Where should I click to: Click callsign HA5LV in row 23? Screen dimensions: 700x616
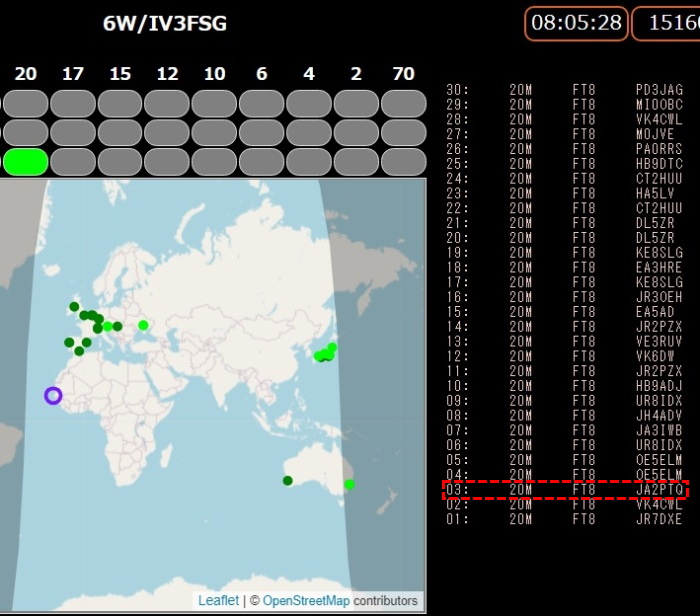[x=655, y=193]
